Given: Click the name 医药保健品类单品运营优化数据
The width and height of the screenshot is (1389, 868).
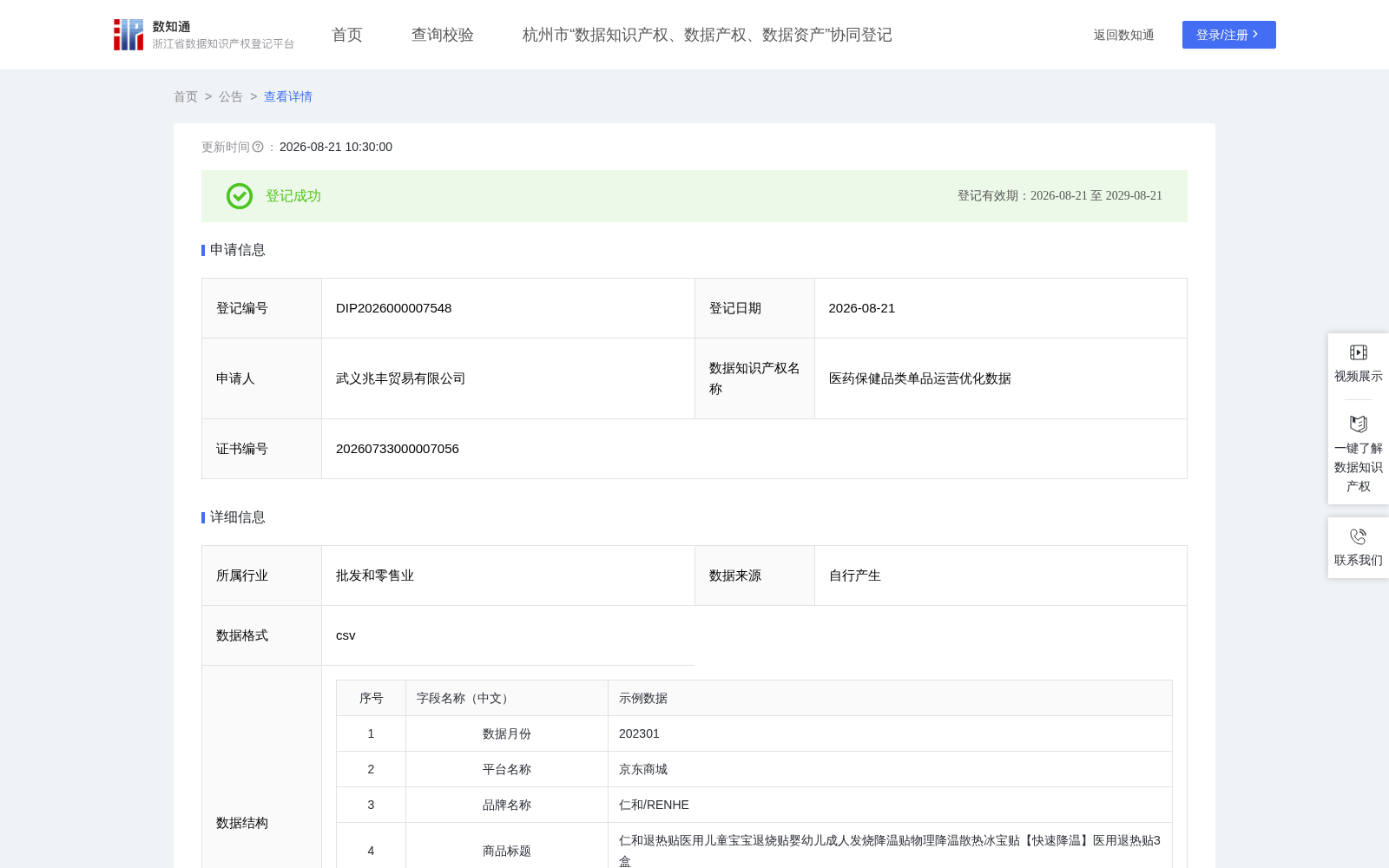Looking at the screenshot, I should point(920,378).
